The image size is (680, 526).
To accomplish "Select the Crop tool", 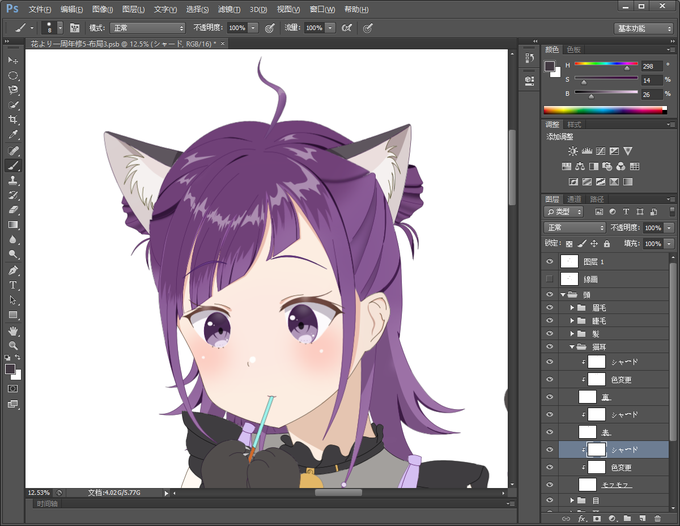I will [x=13, y=120].
